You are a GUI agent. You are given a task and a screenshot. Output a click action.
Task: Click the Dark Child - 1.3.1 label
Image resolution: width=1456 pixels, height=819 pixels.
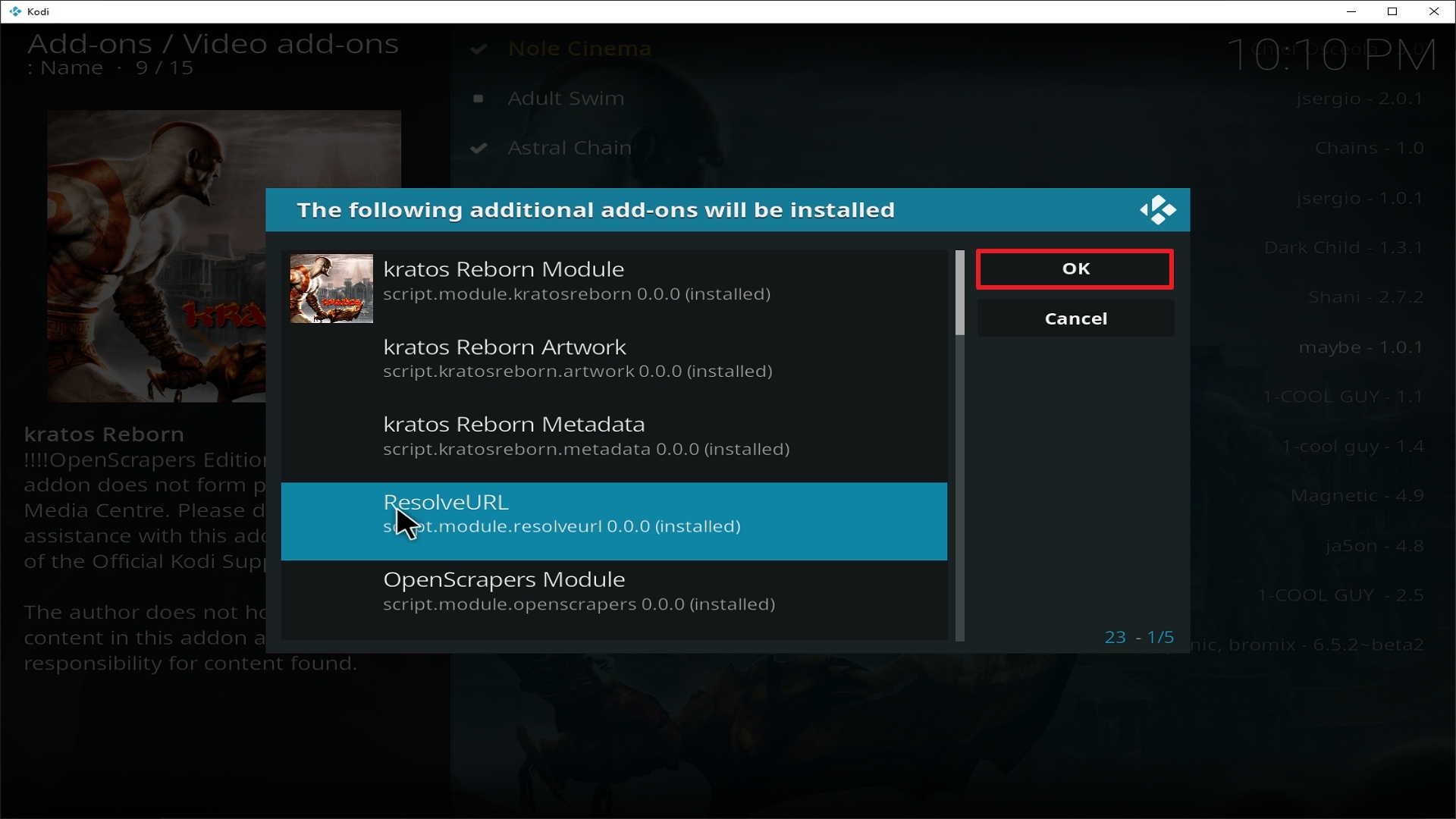[1344, 248]
